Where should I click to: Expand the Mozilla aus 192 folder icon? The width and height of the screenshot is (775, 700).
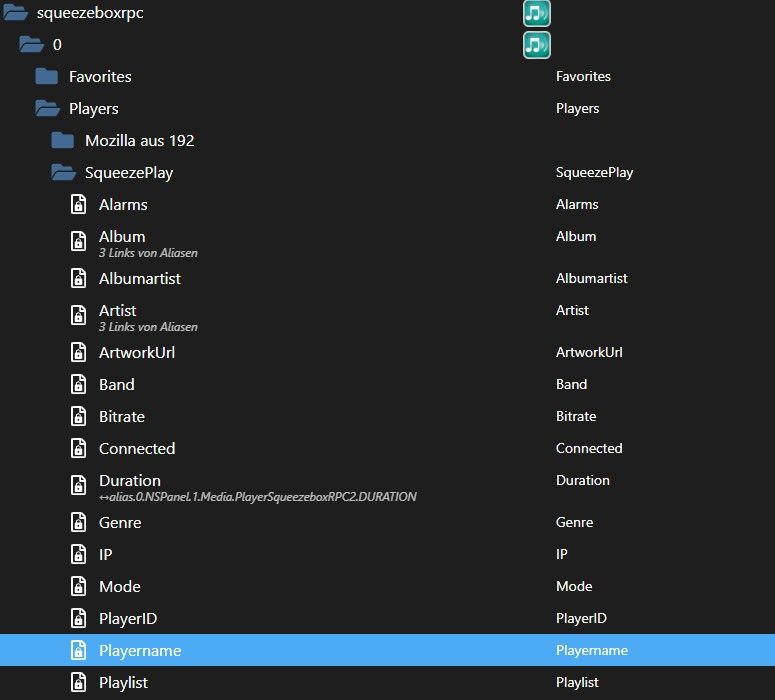[x=63, y=140]
